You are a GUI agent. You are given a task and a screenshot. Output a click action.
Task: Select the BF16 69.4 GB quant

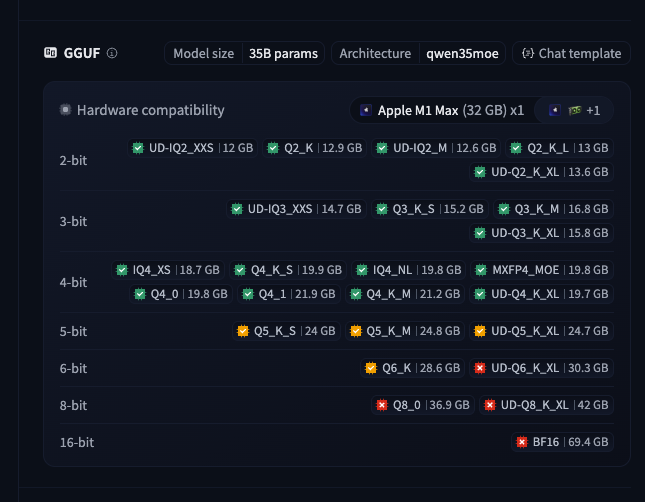(562, 442)
